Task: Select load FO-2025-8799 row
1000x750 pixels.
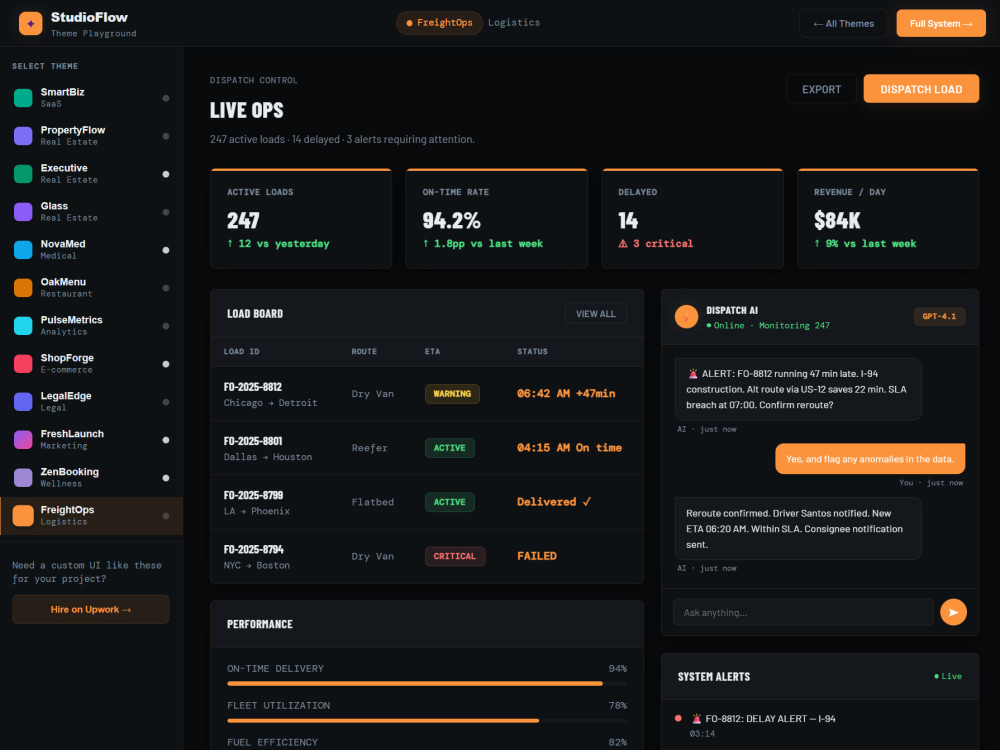Action: coord(427,502)
